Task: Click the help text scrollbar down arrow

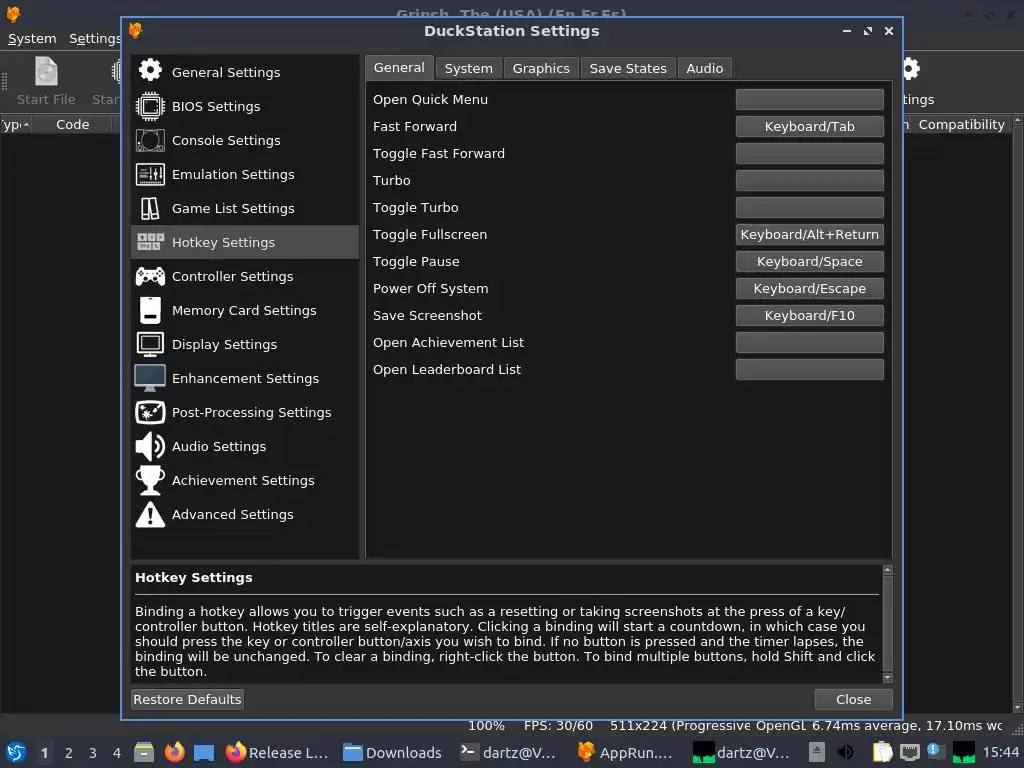Action: [x=887, y=678]
